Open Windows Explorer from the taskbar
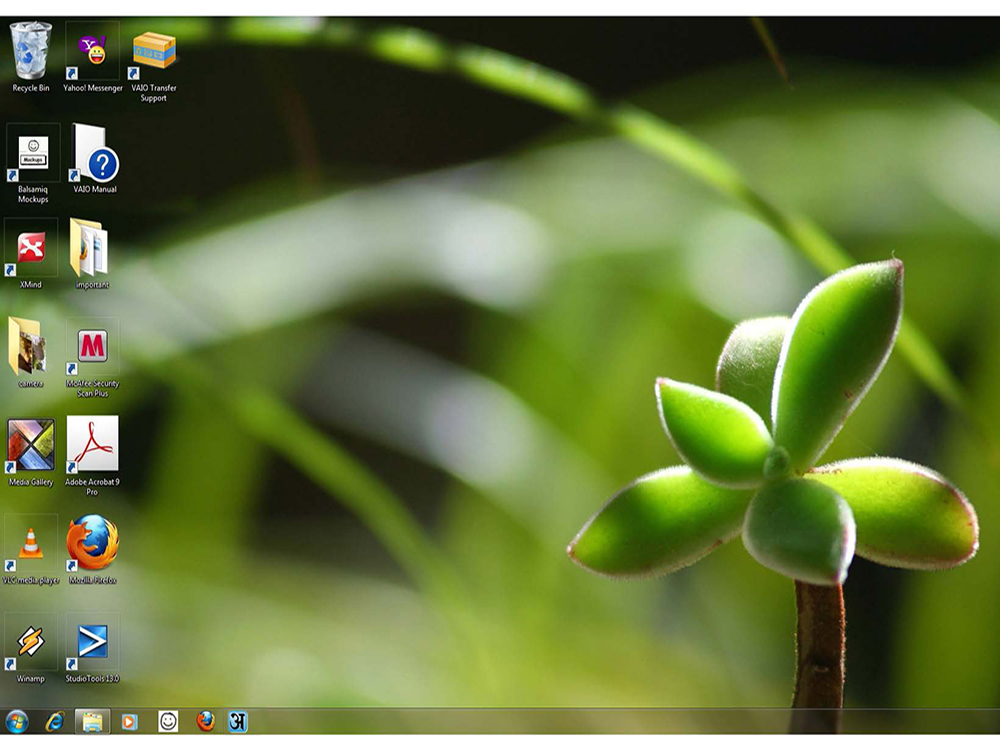 92,722
